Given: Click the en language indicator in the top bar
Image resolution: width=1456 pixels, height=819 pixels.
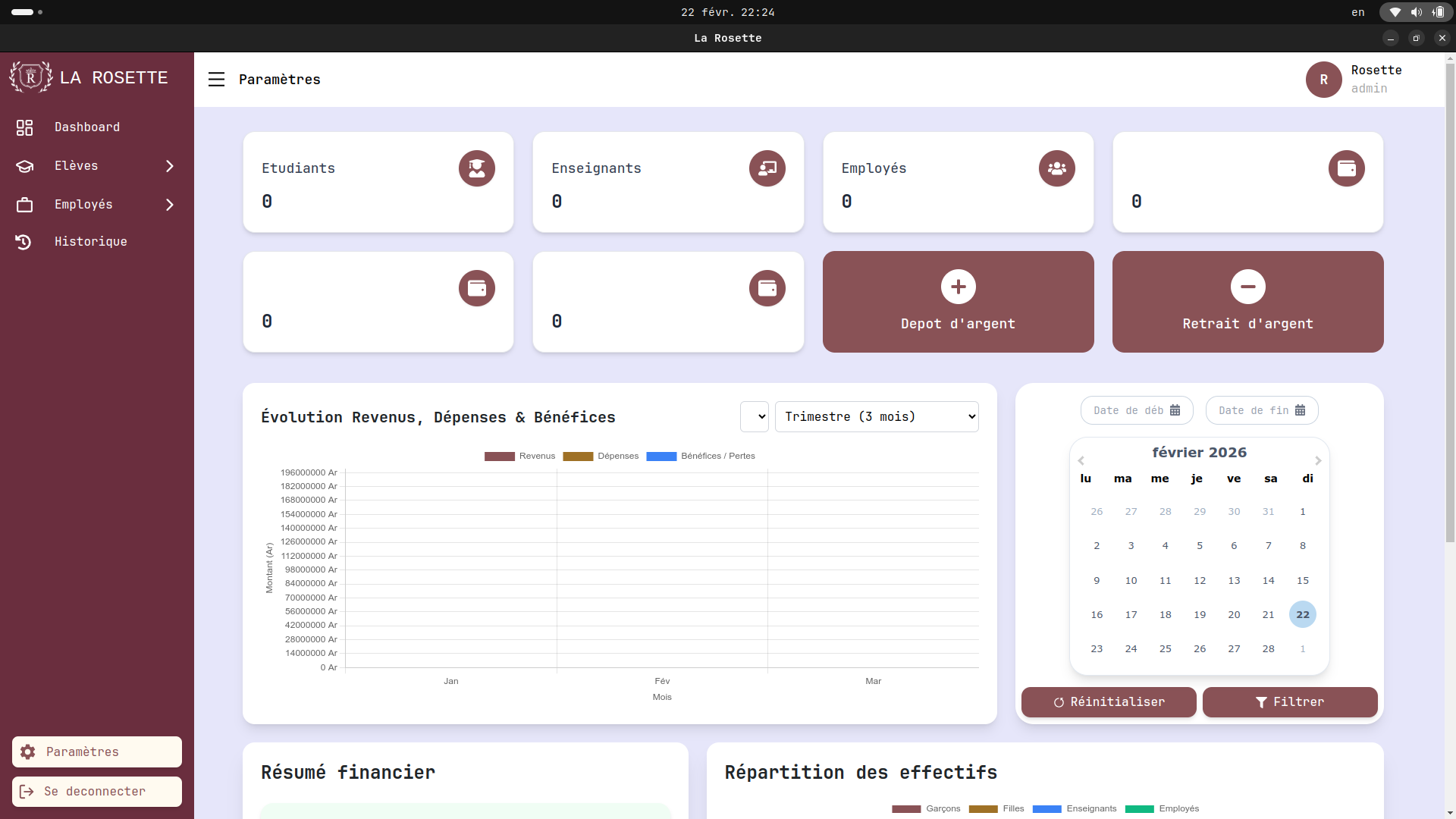Looking at the screenshot, I should pos(1357,12).
